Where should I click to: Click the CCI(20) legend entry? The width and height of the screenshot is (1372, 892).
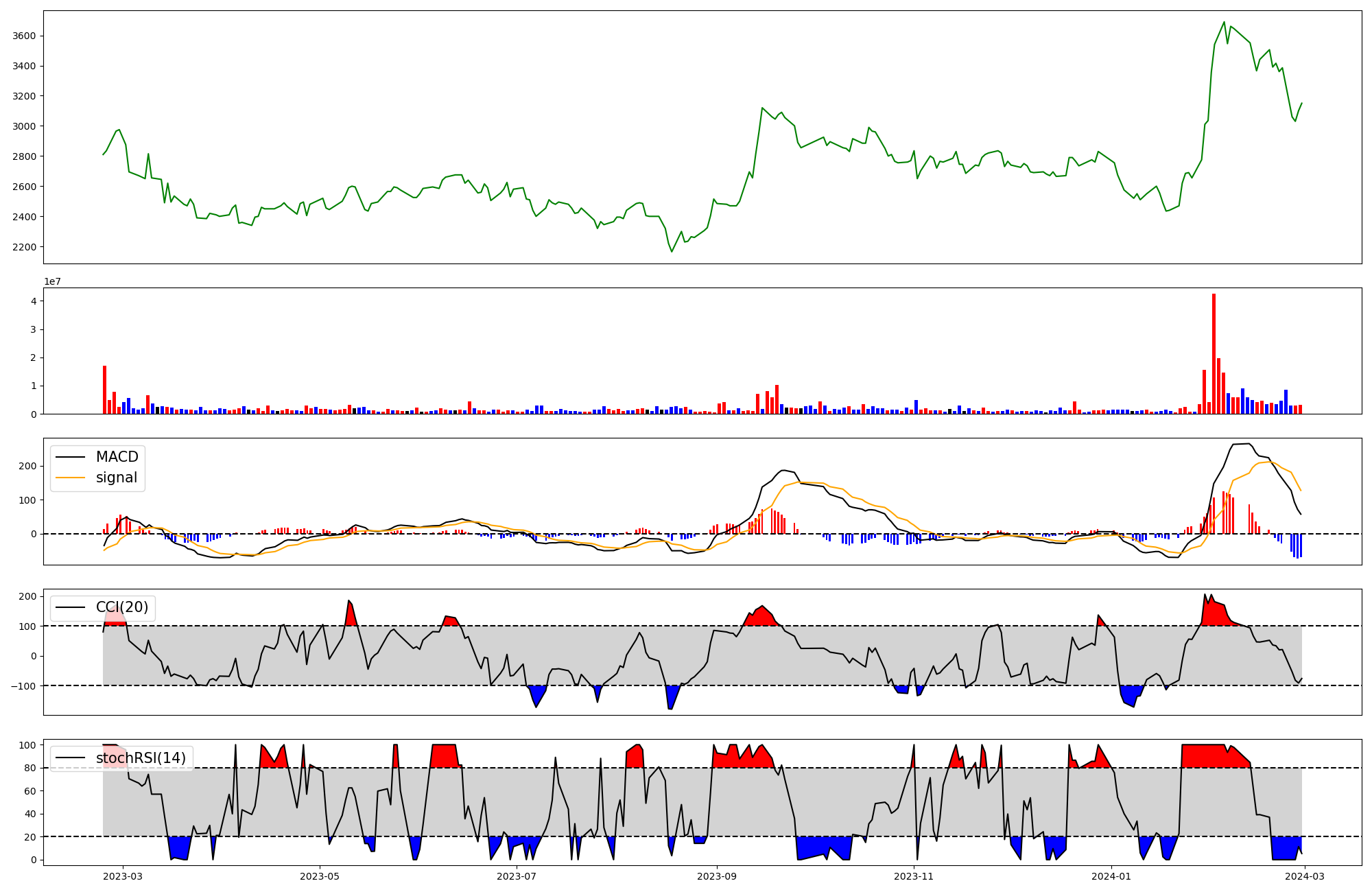click(x=122, y=607)
